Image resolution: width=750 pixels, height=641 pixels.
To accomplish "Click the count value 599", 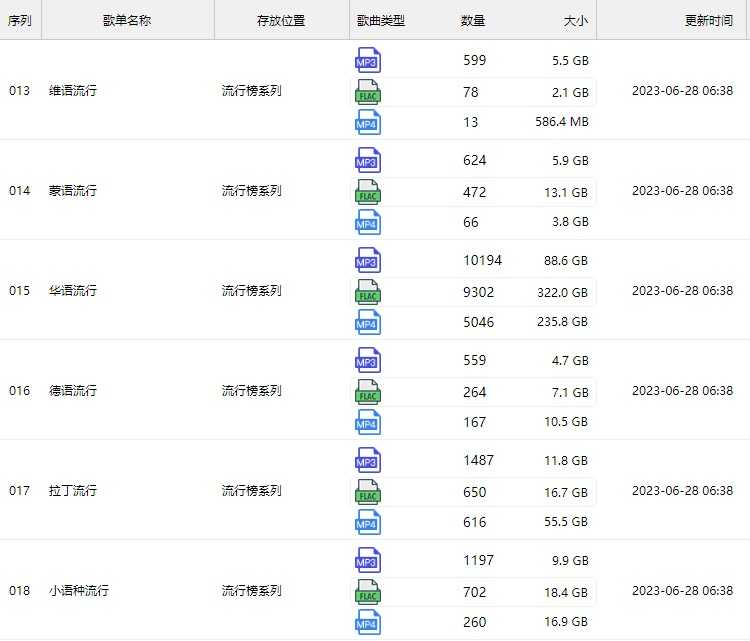I will [x=474, y=60].
